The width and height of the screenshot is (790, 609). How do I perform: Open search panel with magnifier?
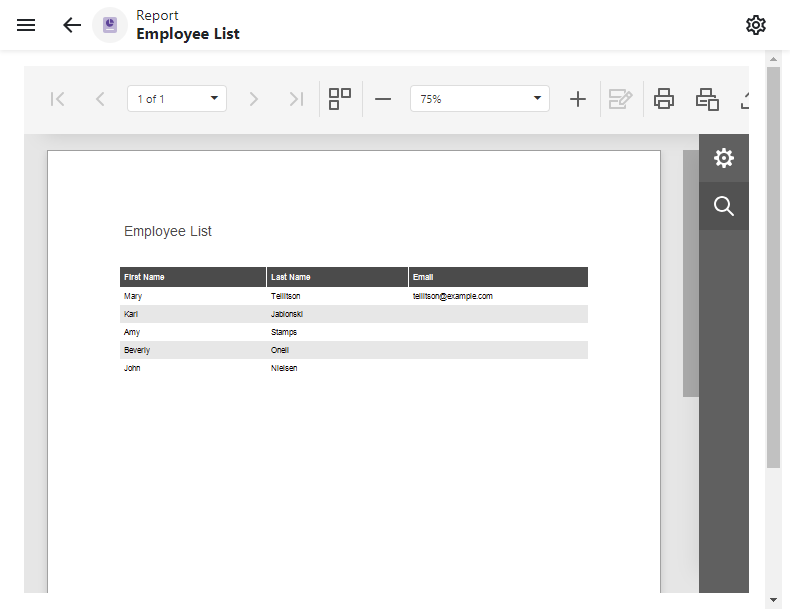pyautogui.click(x=723, y=206)
